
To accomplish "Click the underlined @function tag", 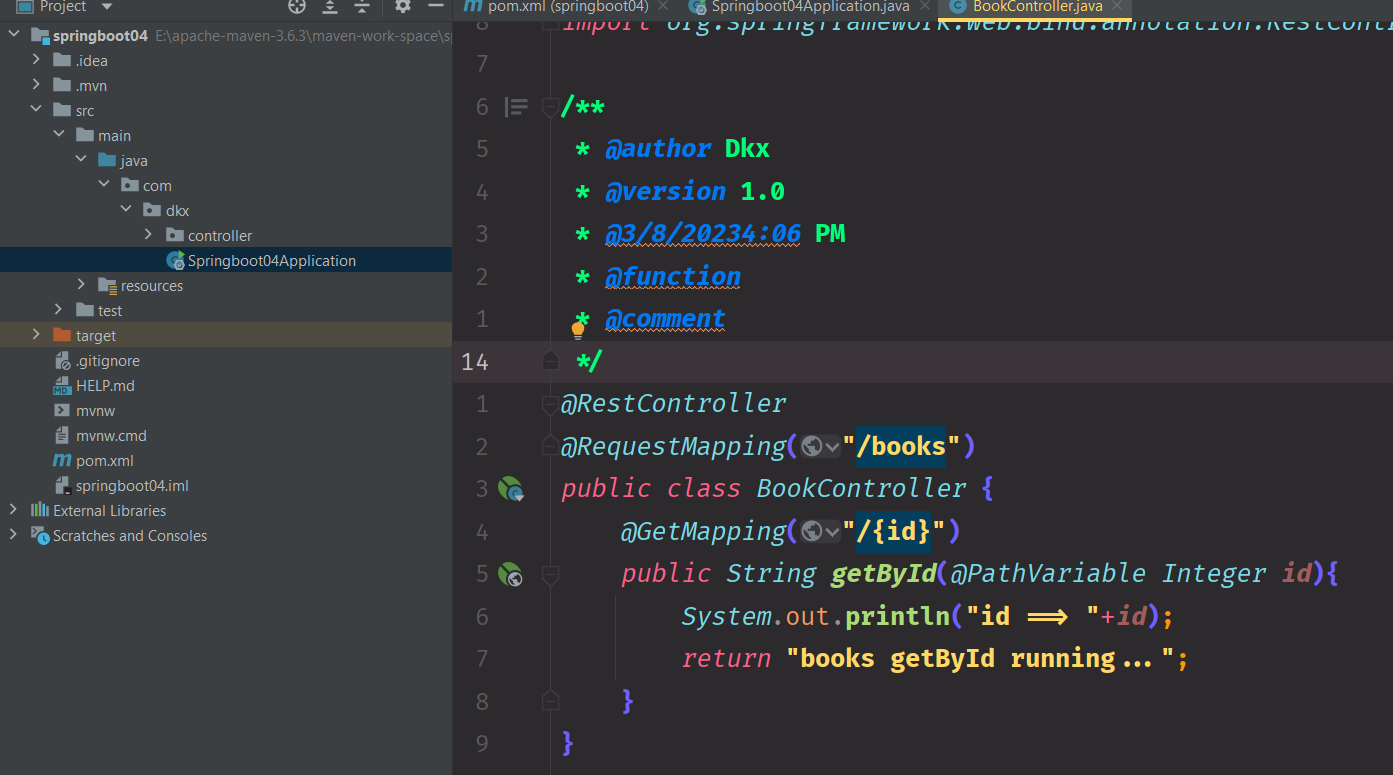I will pos(673,277).
